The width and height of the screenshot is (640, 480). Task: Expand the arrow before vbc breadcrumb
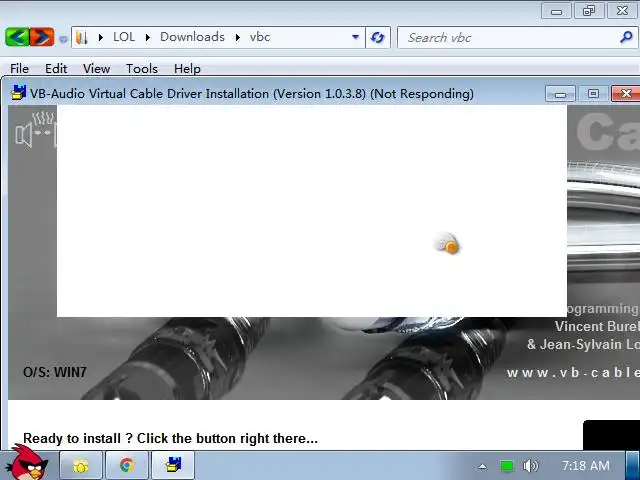pyautogui.click(x=238, y=38)
